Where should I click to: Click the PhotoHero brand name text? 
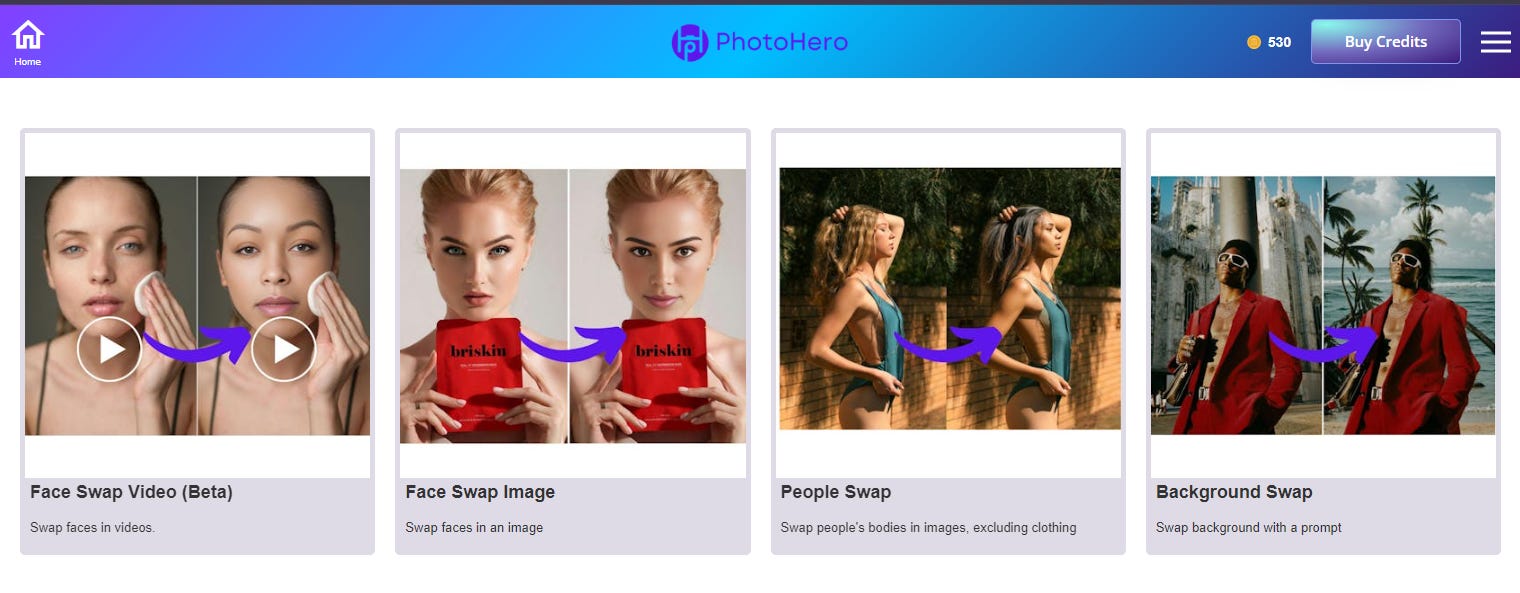[x=782, y=42]
